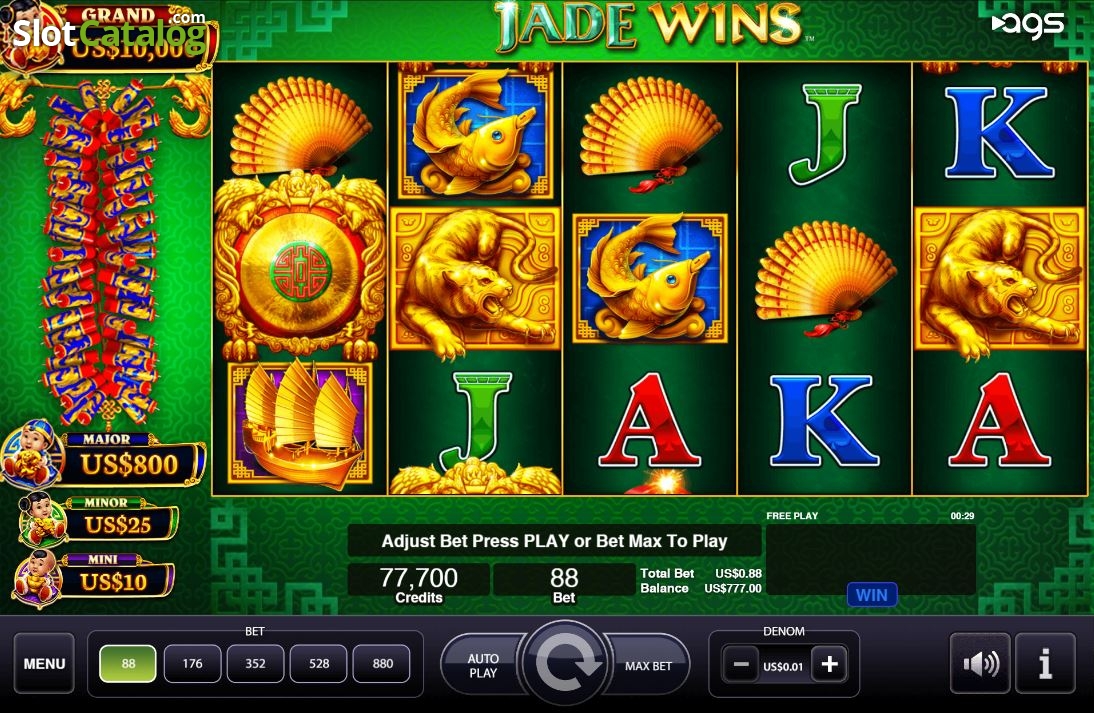Select the 352 bet option
Viewport: 1094px width, 713px height.
(255, 663)
